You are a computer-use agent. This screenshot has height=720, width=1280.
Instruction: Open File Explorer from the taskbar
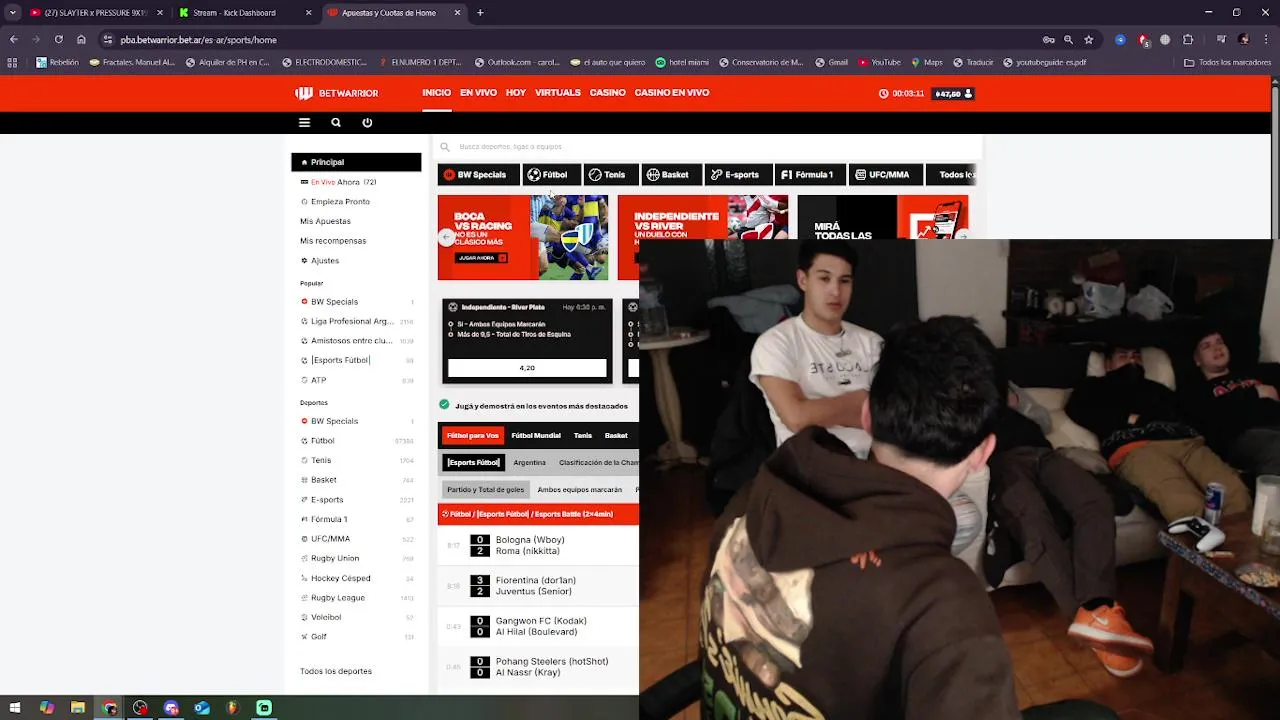click(78, 708)
